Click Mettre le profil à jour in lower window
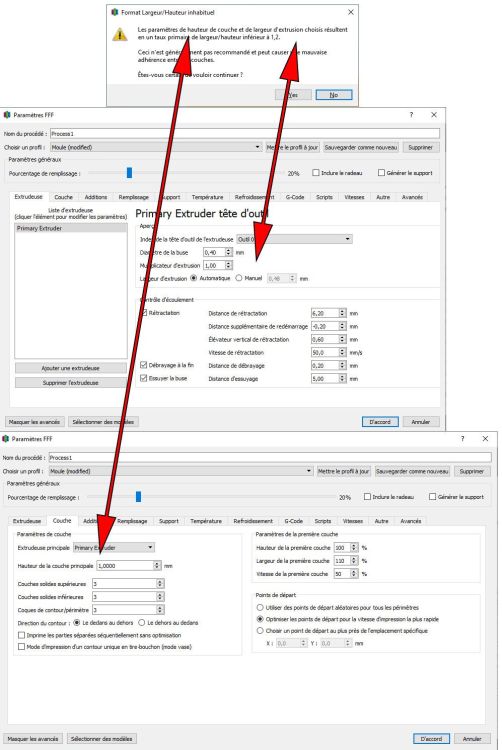Screen dimensions: 502x750 coord(343,471)
